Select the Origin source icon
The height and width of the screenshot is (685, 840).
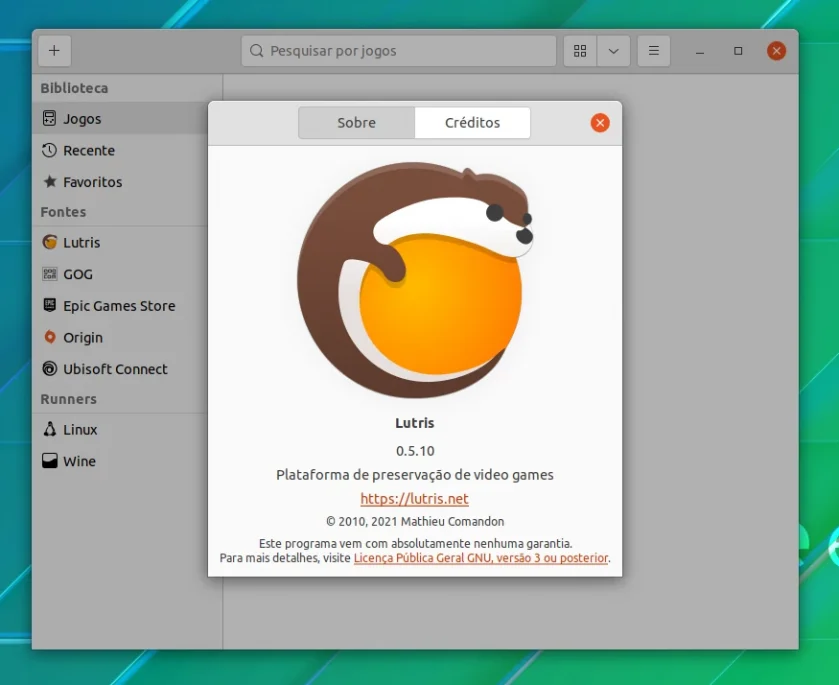pos(50,337)
